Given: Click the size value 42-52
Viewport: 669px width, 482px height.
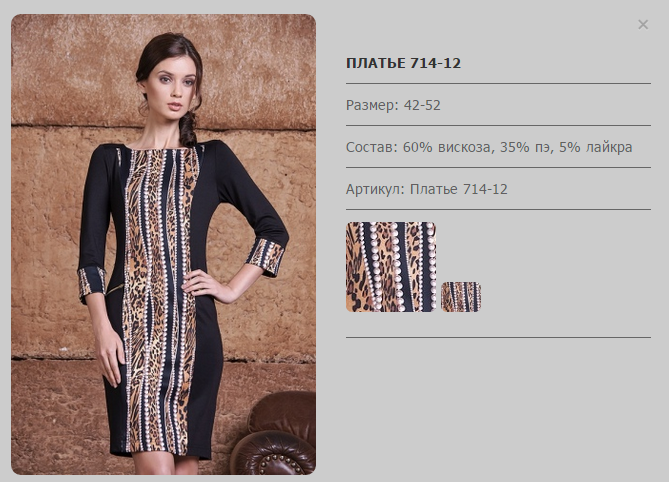Looking at the screenshot, I should 422,105.
